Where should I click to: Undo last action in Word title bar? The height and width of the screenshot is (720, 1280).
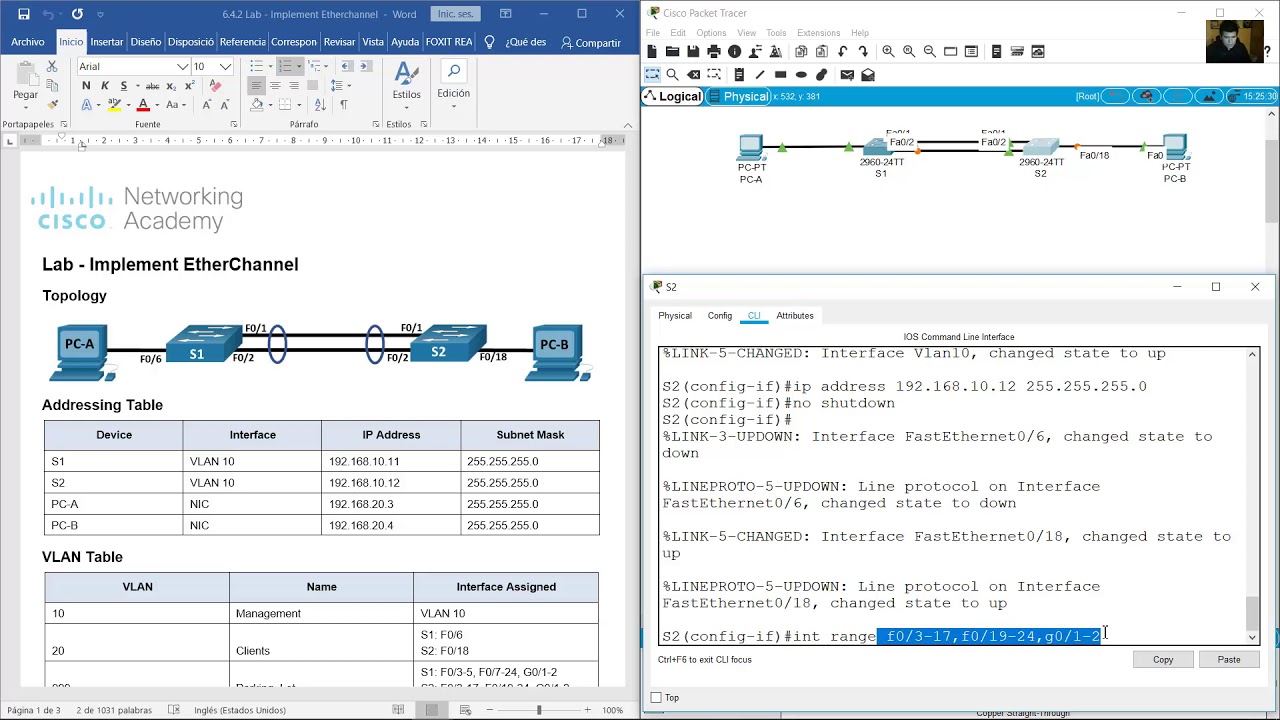tap(48, 14)
